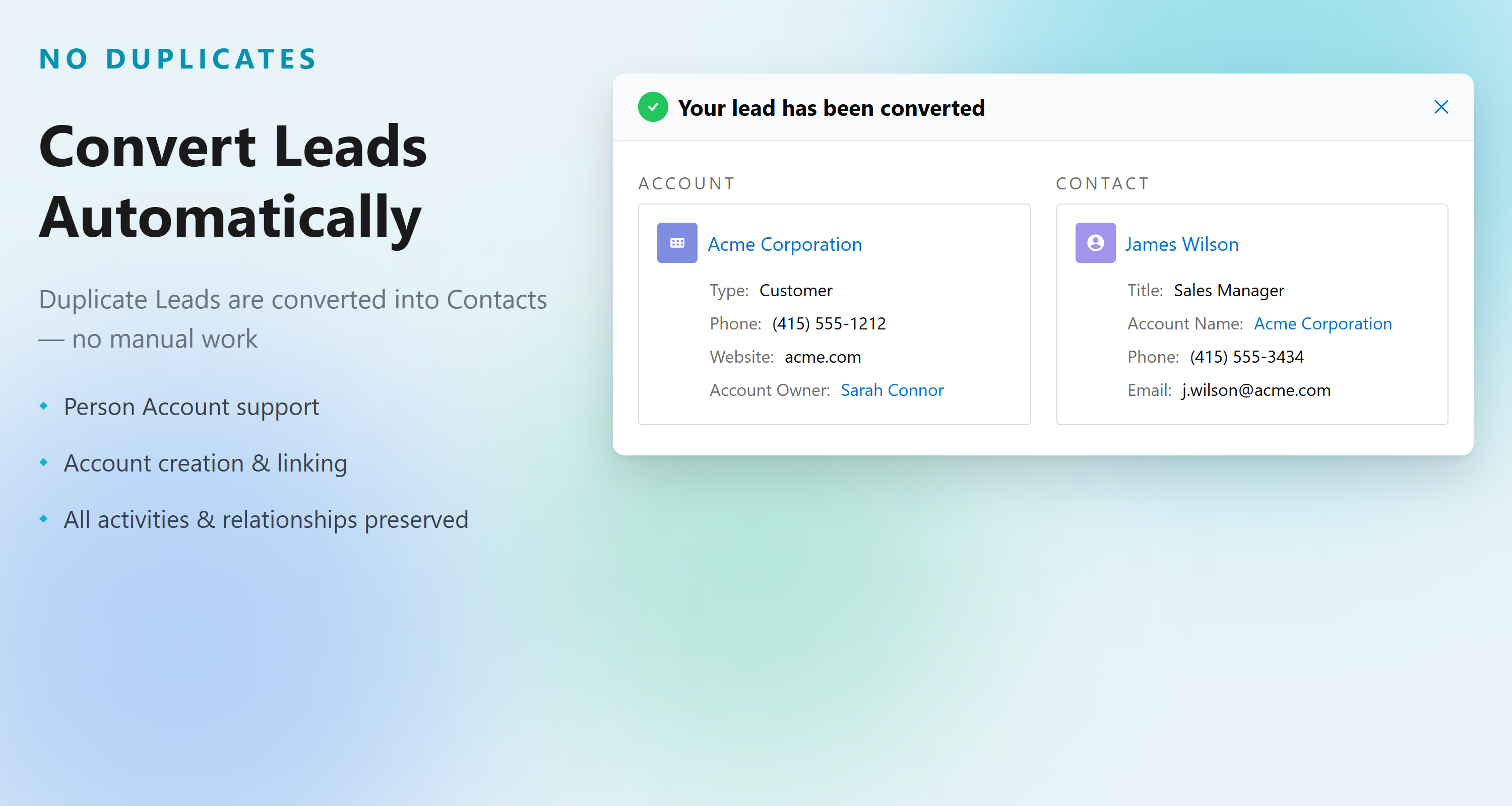Click the bullet beside All activities preserved

click(43, 518)
